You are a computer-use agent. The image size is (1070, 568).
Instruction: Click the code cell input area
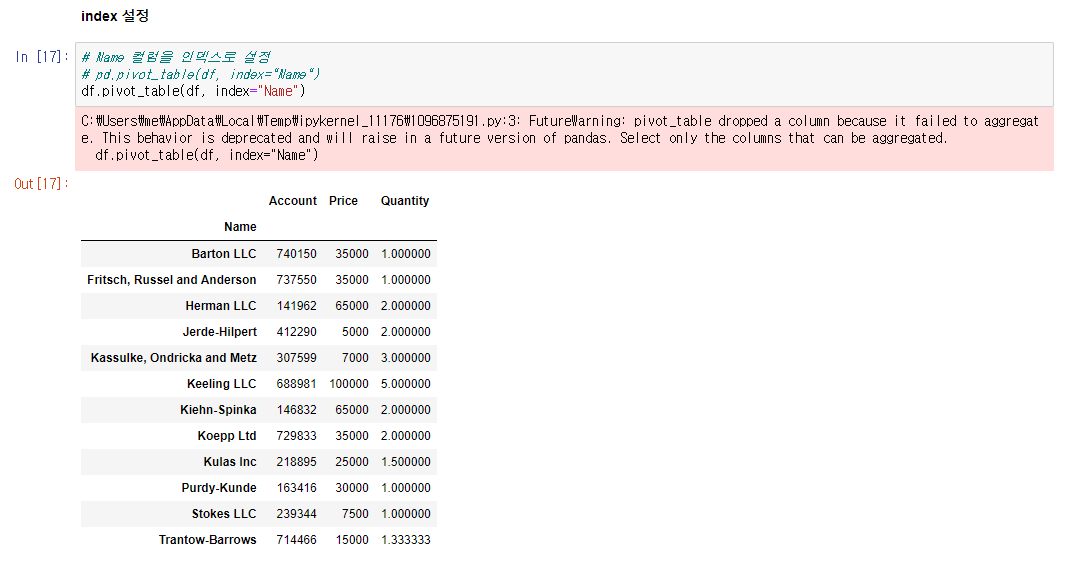tap(564, 74)
